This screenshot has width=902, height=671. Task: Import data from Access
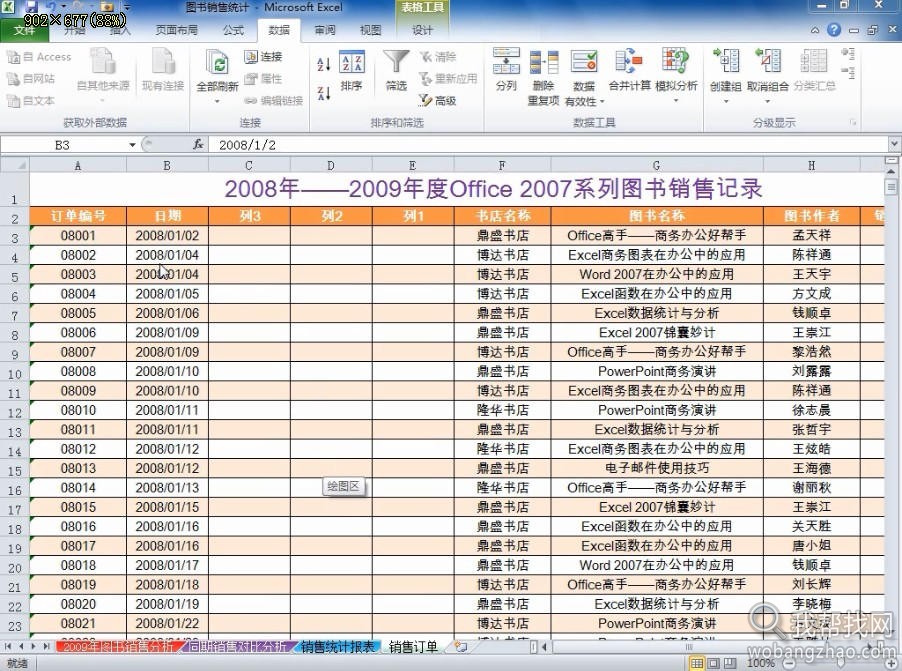[x=39, y=56]
